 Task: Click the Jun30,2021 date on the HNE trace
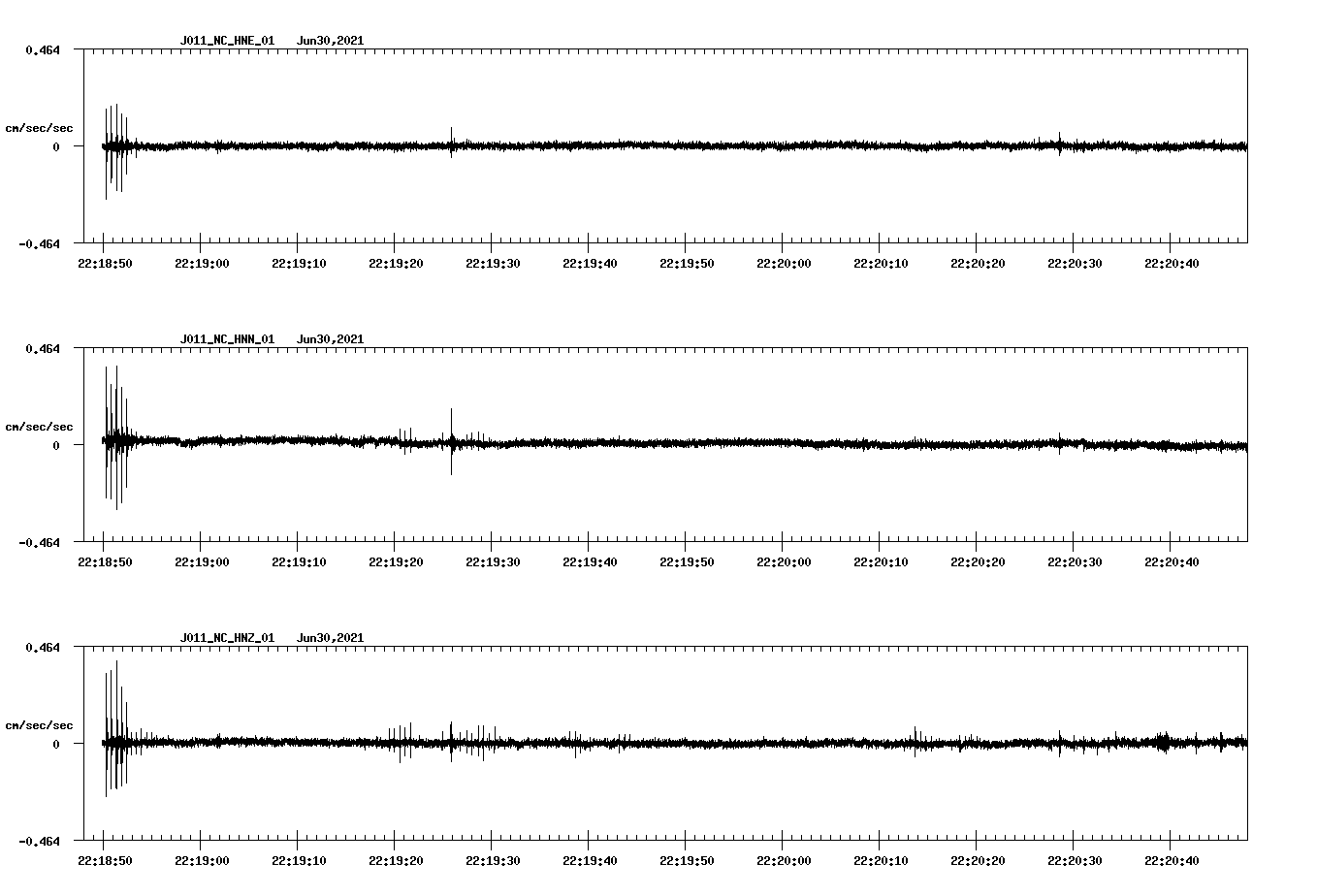331,40
